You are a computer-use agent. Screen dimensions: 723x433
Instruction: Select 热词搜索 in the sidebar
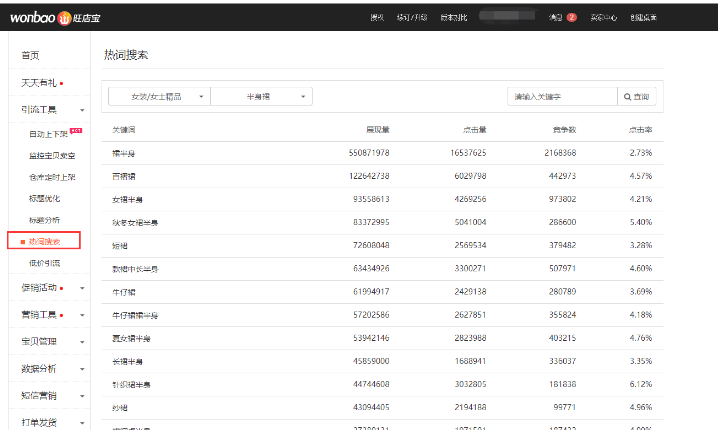(x=45, y=241)
